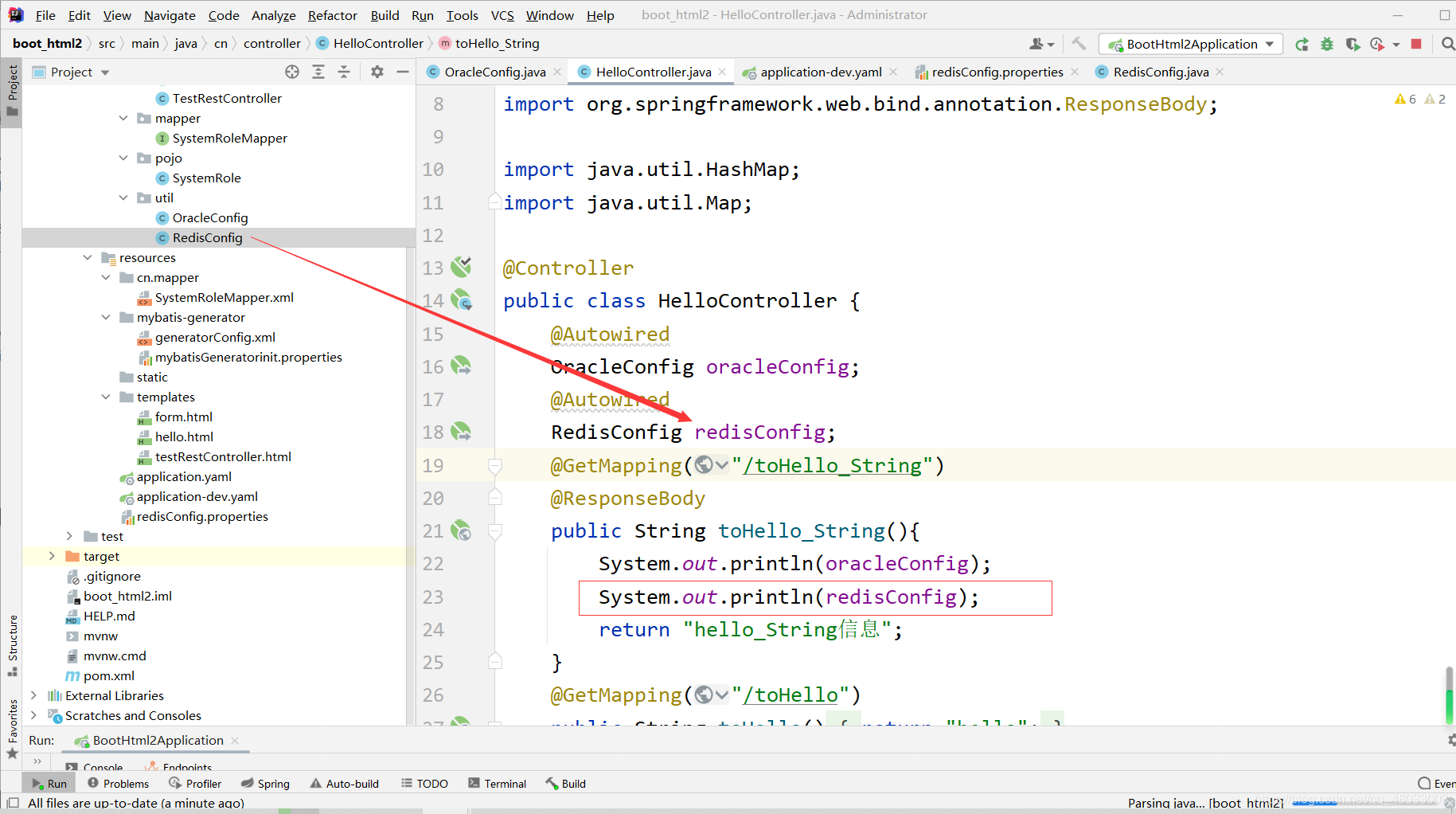
Task: Hide the Project panel with minus icon
Action: tap(403, 72)
